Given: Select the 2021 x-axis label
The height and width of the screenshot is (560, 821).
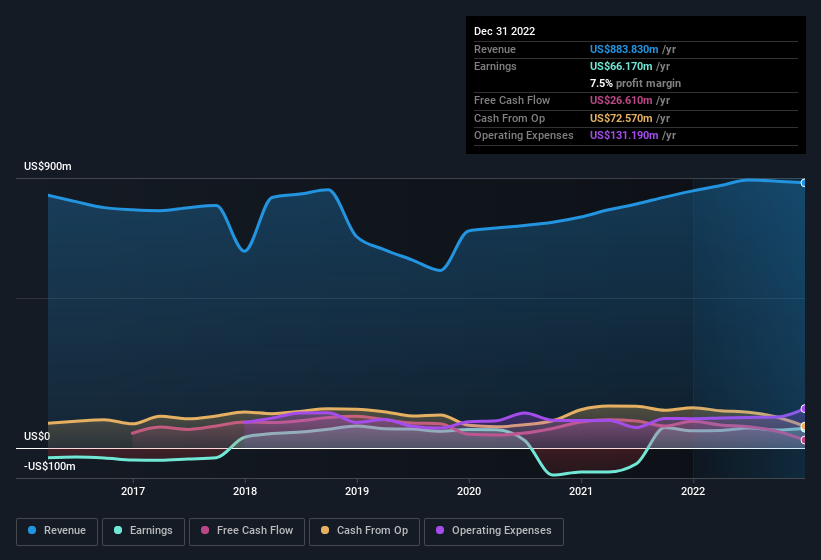Looking at the screenshot, I should point(581,491).
